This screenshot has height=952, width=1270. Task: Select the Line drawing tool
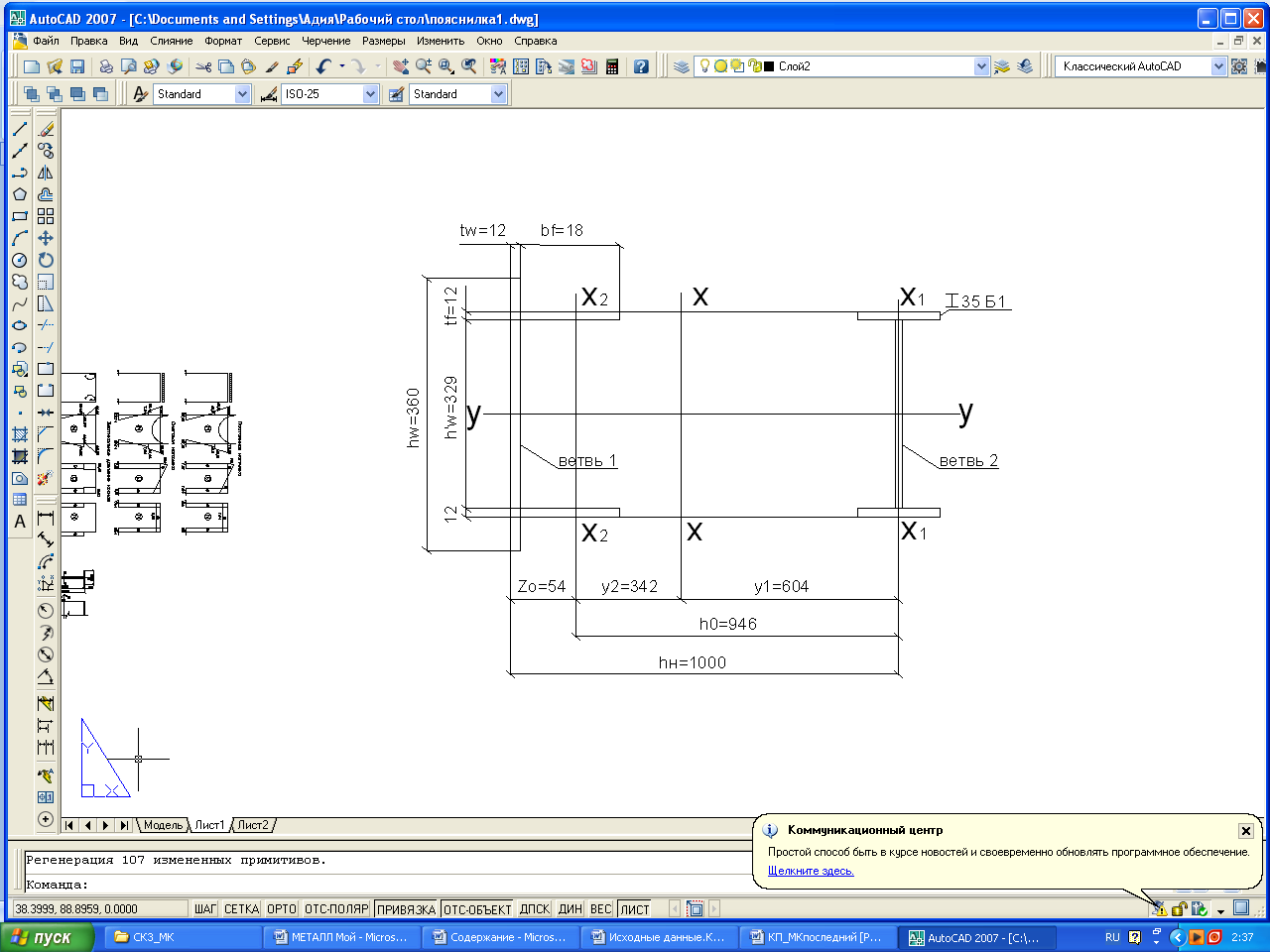pos(19,129)
